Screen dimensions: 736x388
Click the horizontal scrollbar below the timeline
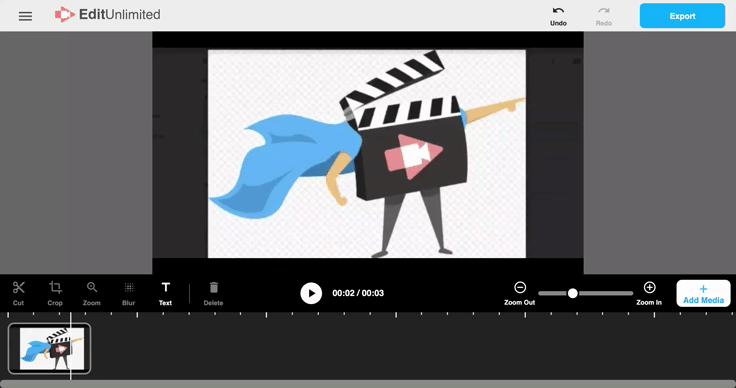click(368, 384)
